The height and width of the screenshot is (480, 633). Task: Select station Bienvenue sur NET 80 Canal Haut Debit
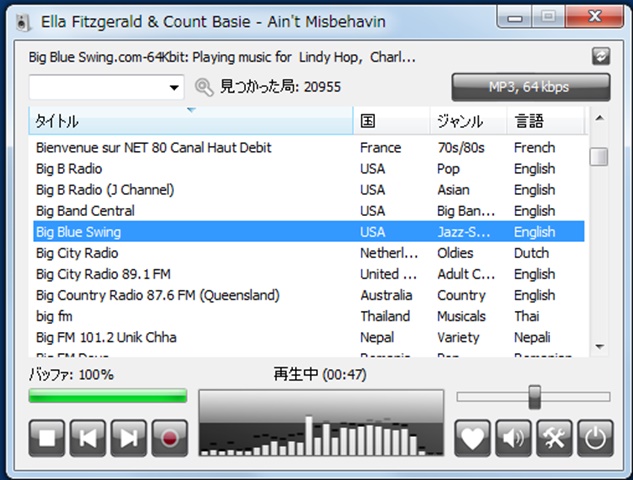[309, 148]
